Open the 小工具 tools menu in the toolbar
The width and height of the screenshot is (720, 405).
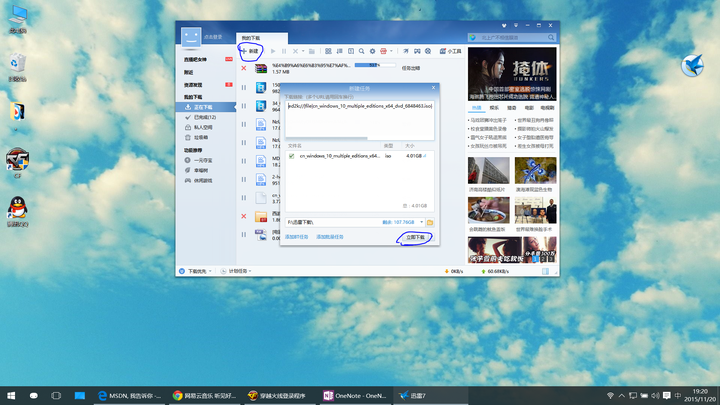[x=450, y=51]
